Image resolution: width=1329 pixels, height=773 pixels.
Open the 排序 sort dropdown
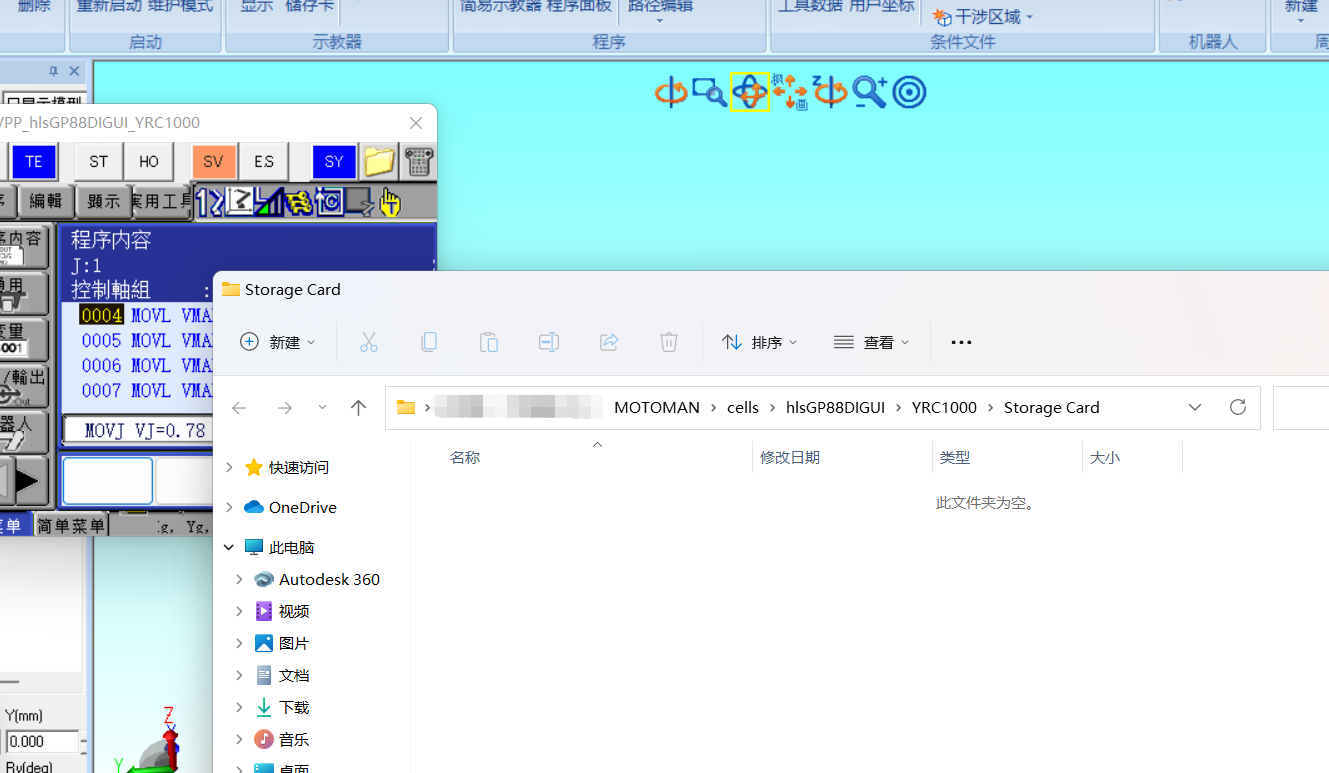pos(760,342)
